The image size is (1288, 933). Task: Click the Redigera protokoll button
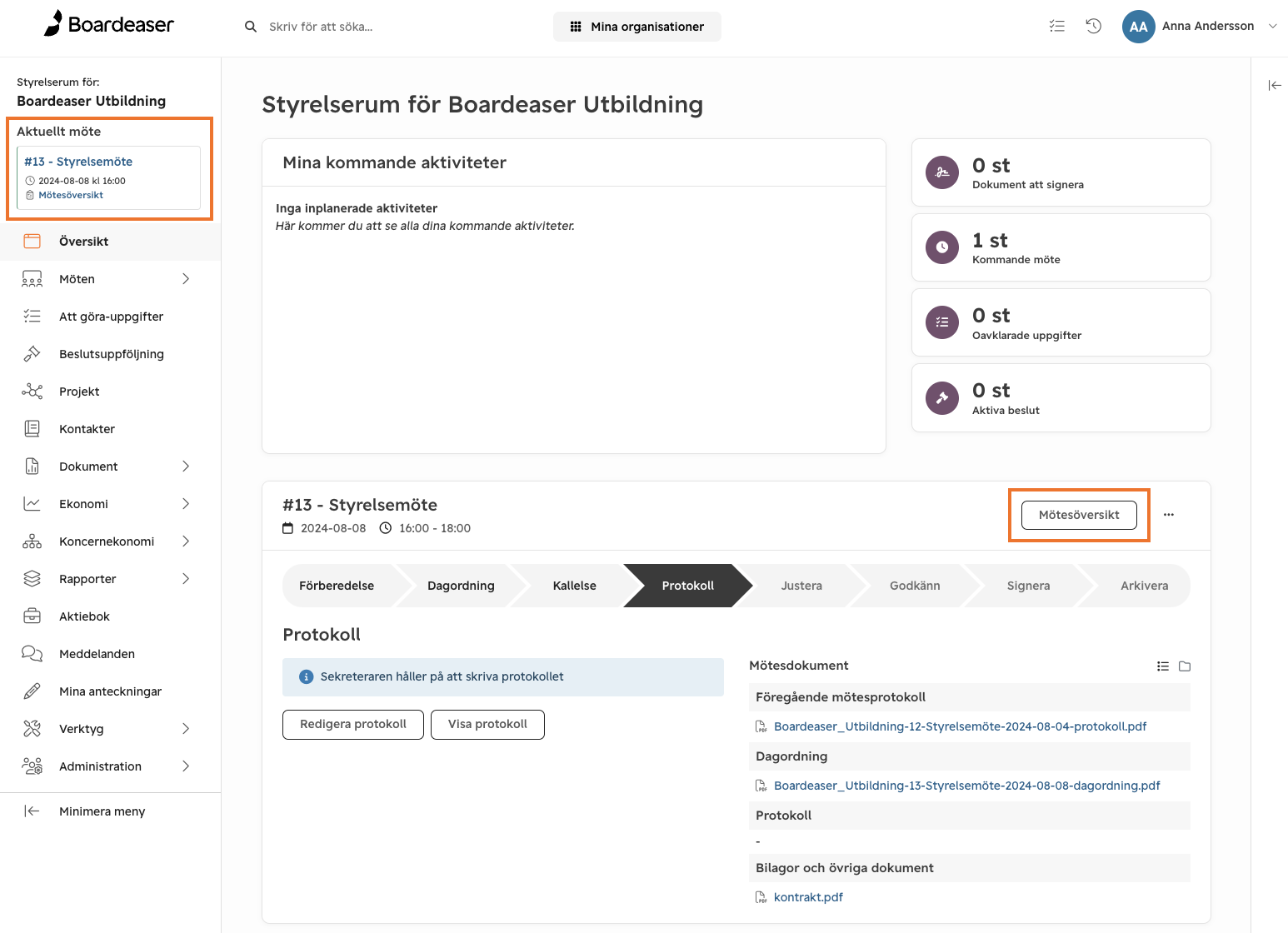tap(353, 725)
